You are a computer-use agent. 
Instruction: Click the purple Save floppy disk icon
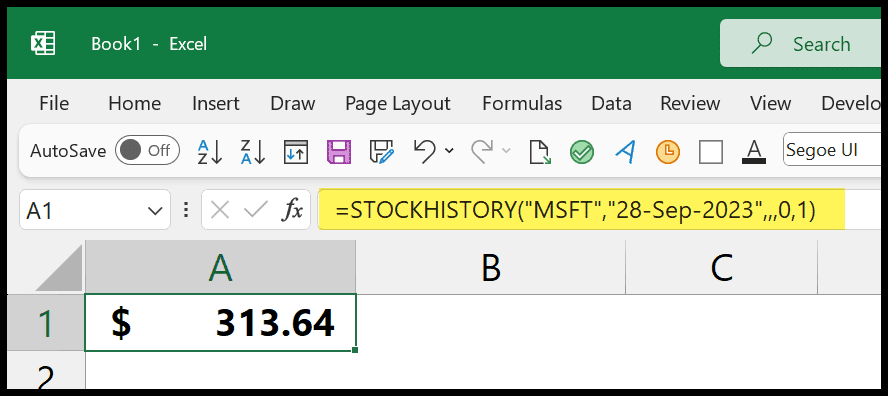click(339, 152)
